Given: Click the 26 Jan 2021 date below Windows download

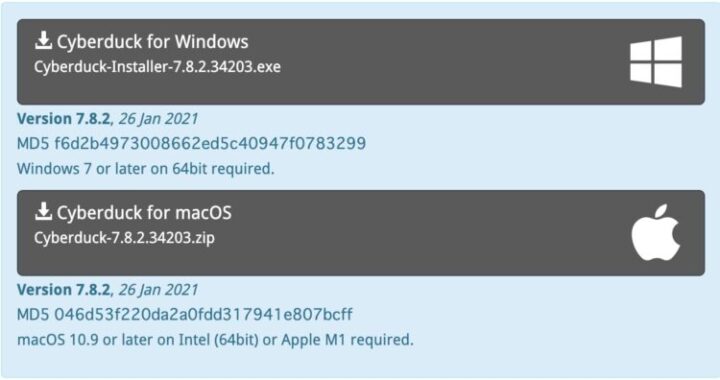Looking at the screenshot, I should (x=158, y=119).
